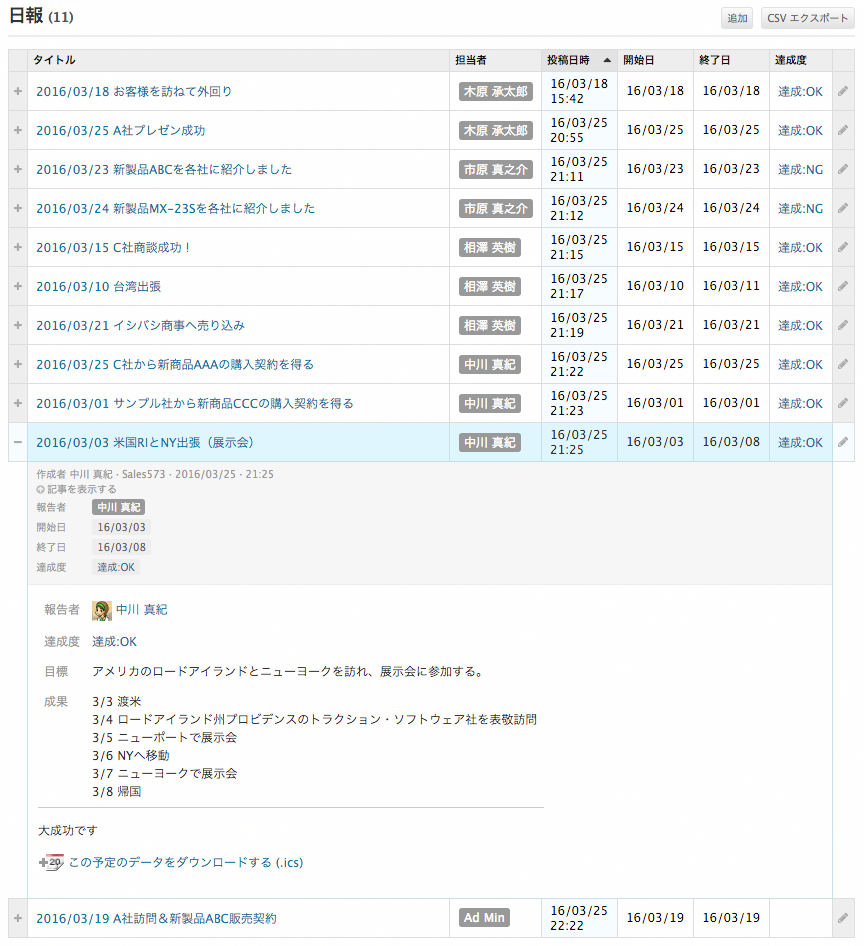Screen dimensions: 864x946
Task: Sort table by タイトル column header
Action: point(54,60)
